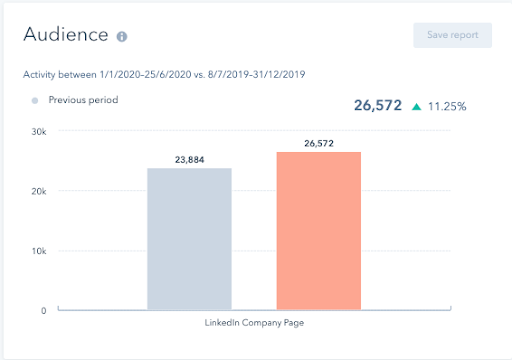Click the Previous period legend text
The height and width of the screenshot is (360, 512).
tap(83, 100)
